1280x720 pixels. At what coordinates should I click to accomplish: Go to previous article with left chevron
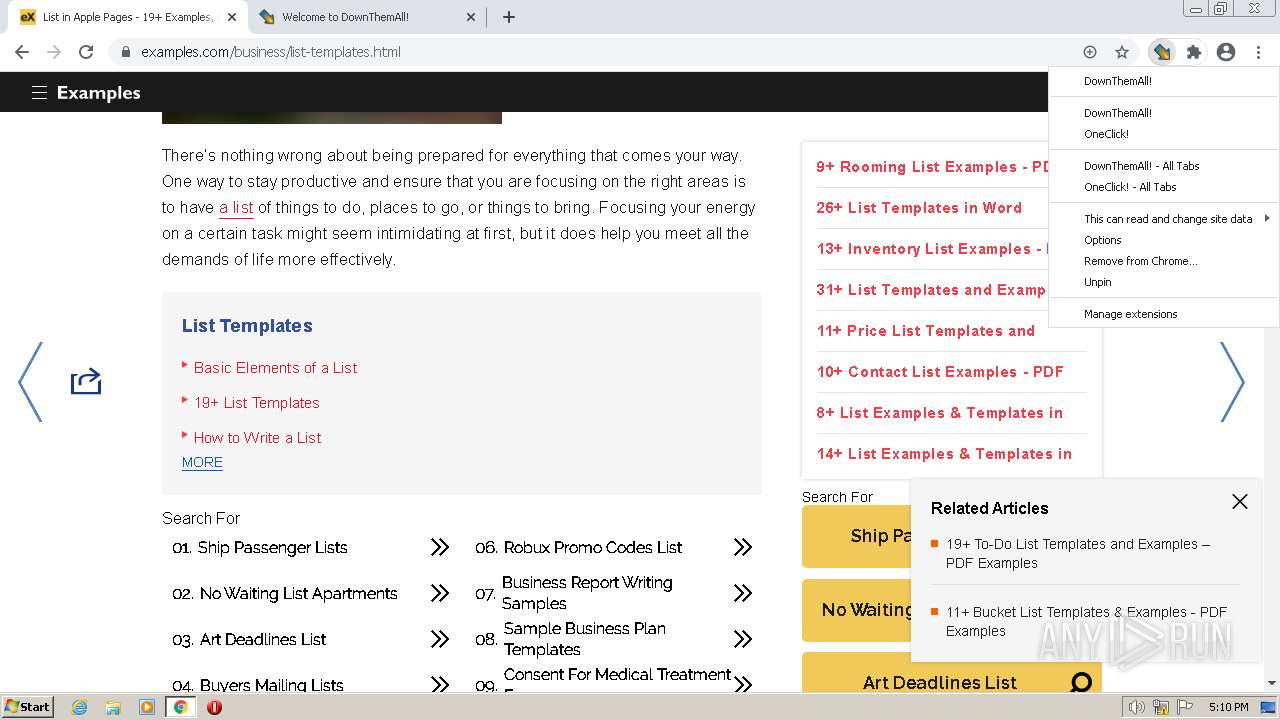(31, 382)
